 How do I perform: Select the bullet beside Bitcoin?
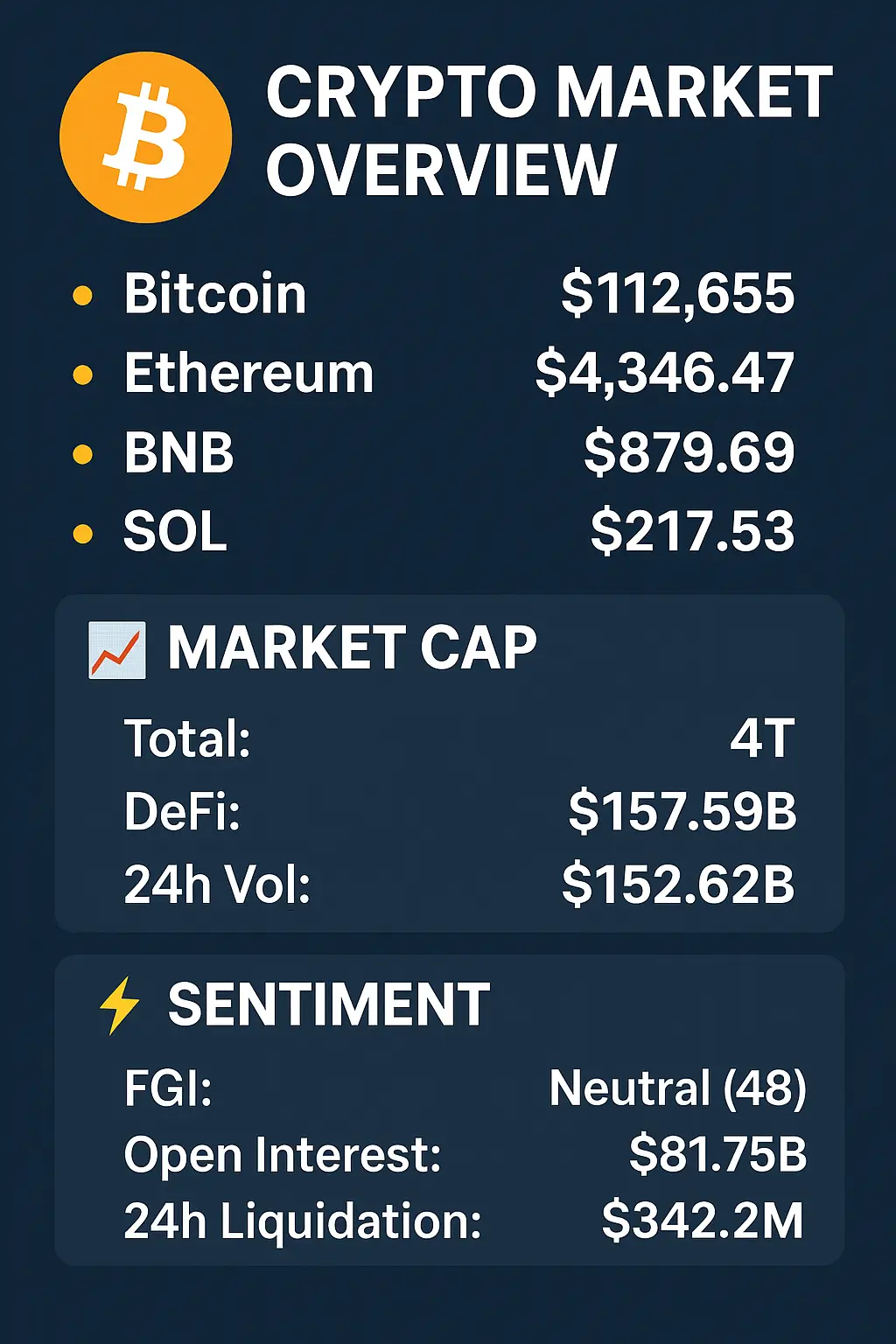[82, 296]
